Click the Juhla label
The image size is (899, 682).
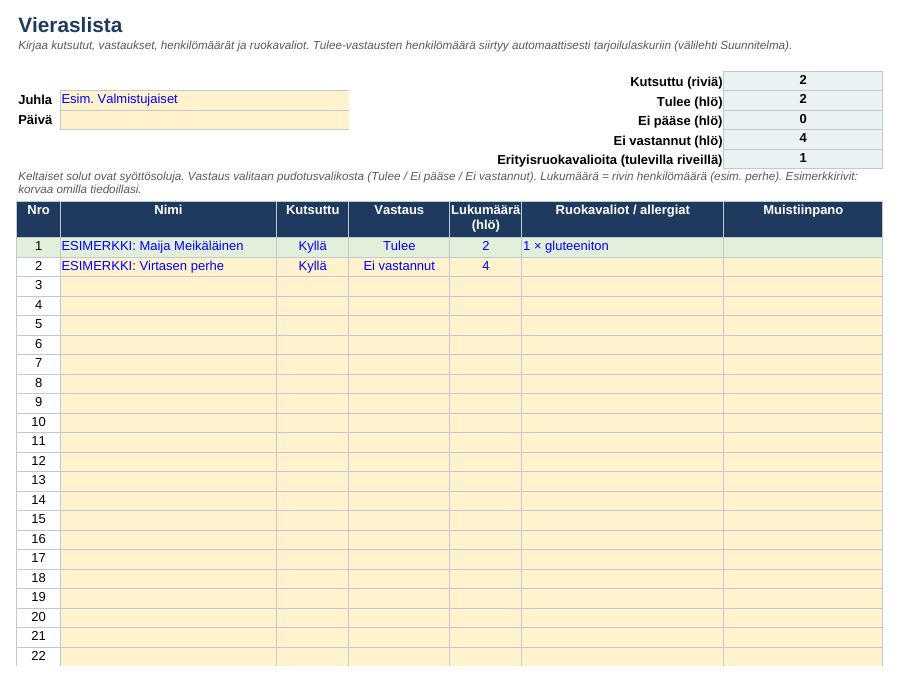35,100
